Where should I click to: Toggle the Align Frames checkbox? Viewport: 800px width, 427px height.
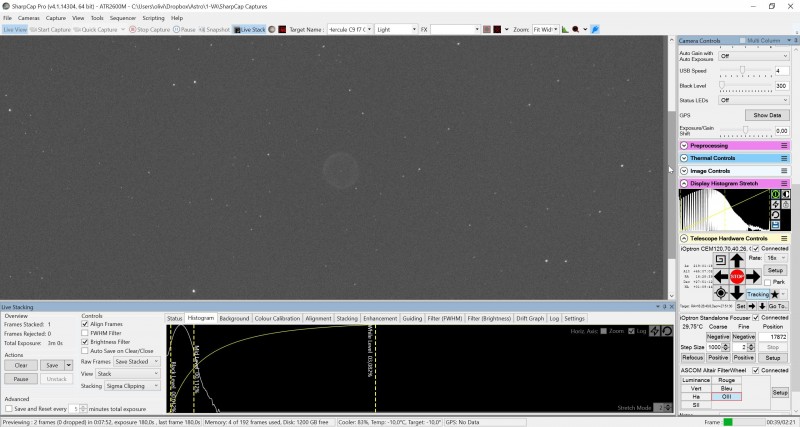85,324
